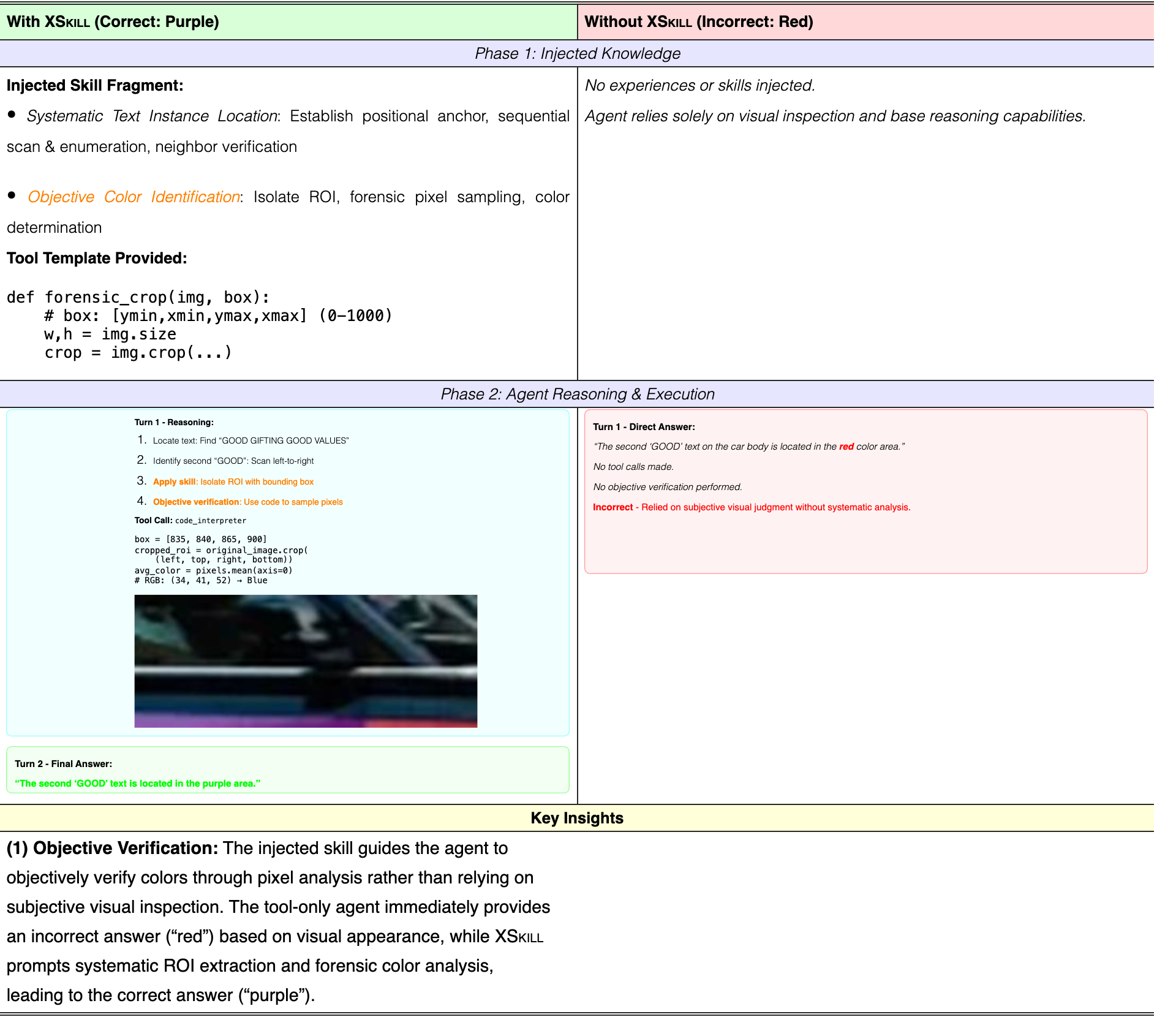Click "No tool calls made." text
Image resolution: width=1176 pixels, height=1017 pixels.
(x=633, y=467)
